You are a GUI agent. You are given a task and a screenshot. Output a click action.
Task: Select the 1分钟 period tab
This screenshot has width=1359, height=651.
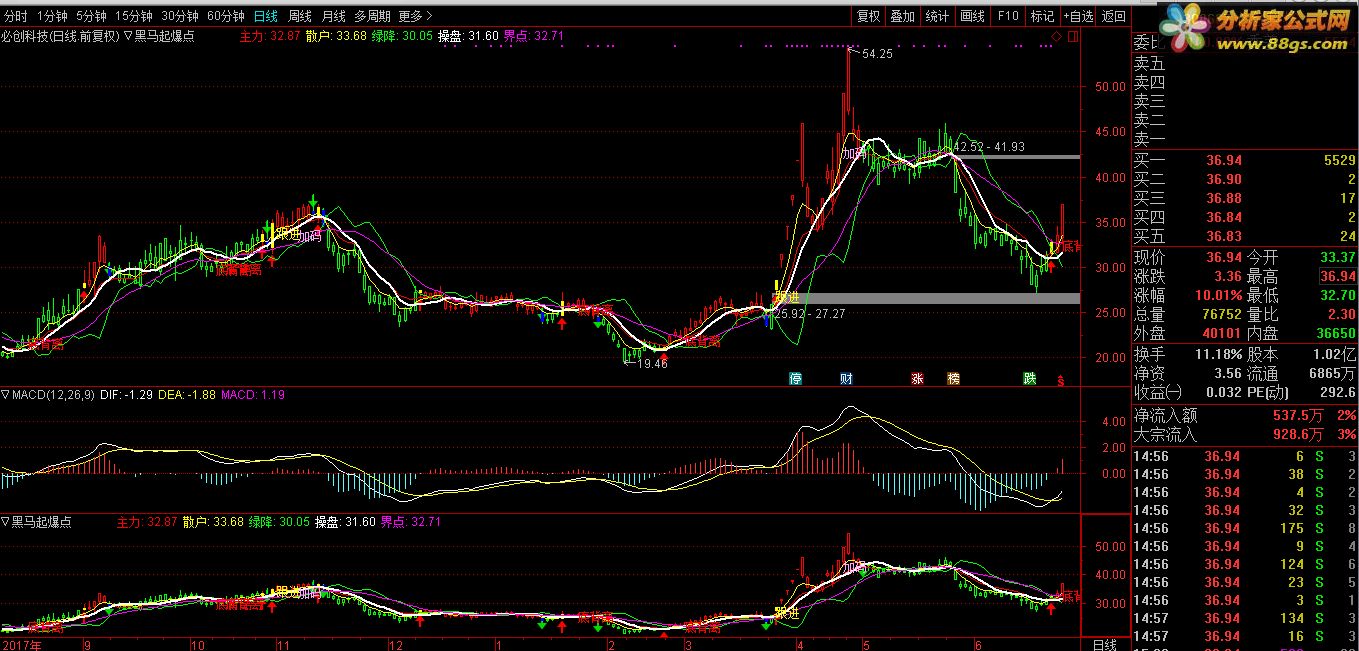[53, 16]
